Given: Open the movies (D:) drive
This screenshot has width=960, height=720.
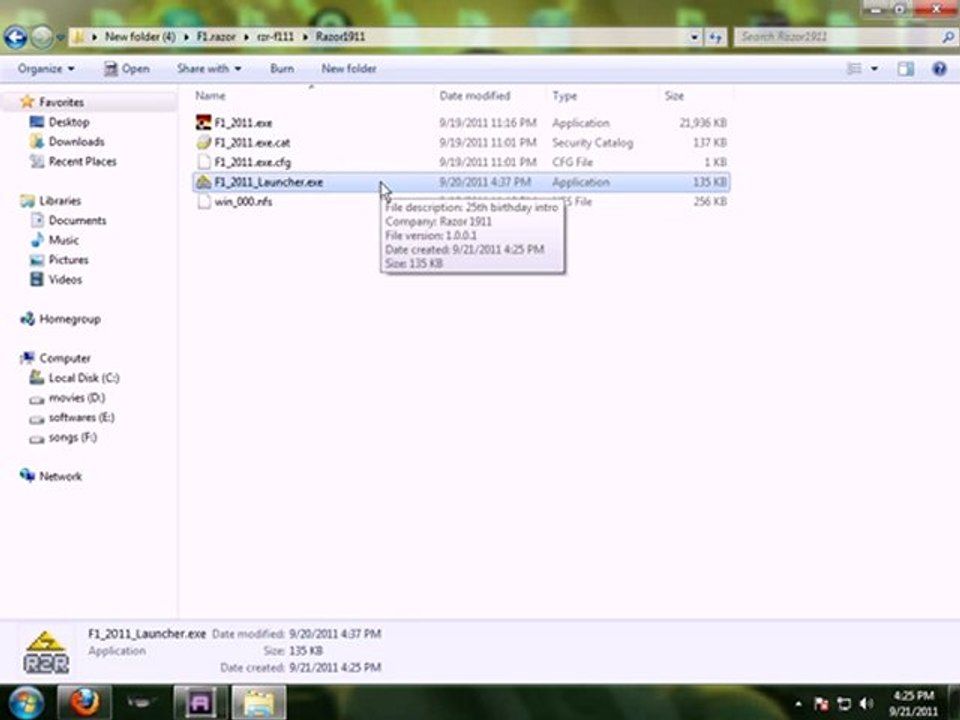Looking at the screenshot, I should click(x=77, y=398).
